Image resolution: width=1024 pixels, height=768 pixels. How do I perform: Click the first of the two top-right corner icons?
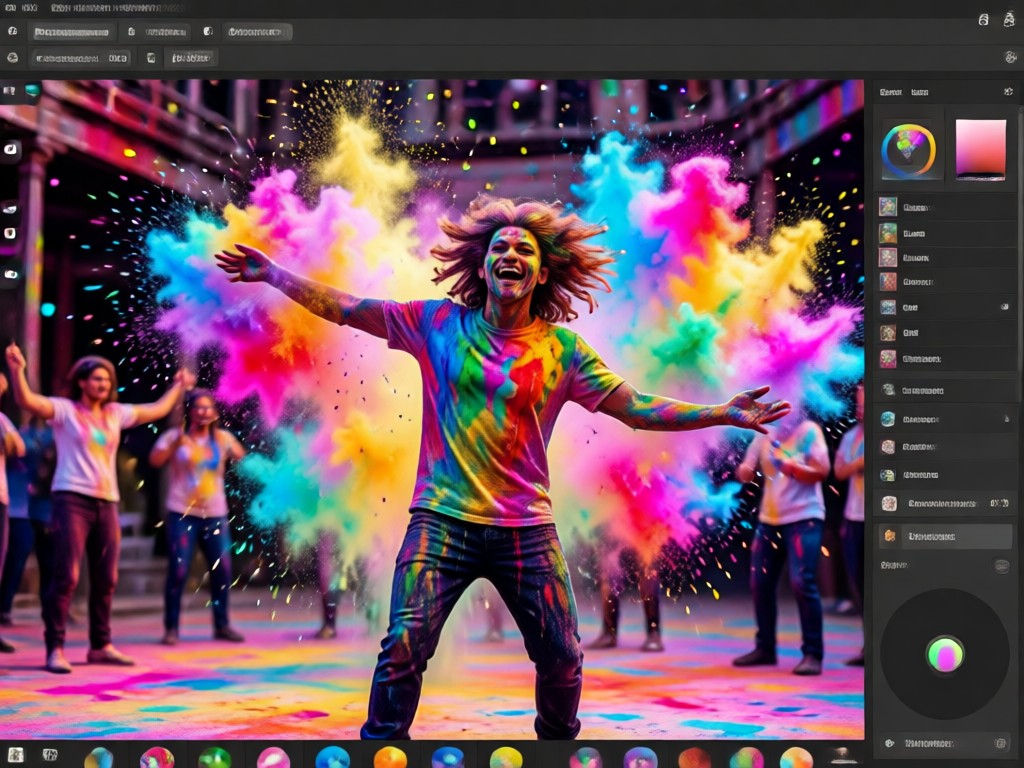tap(984, 20)
